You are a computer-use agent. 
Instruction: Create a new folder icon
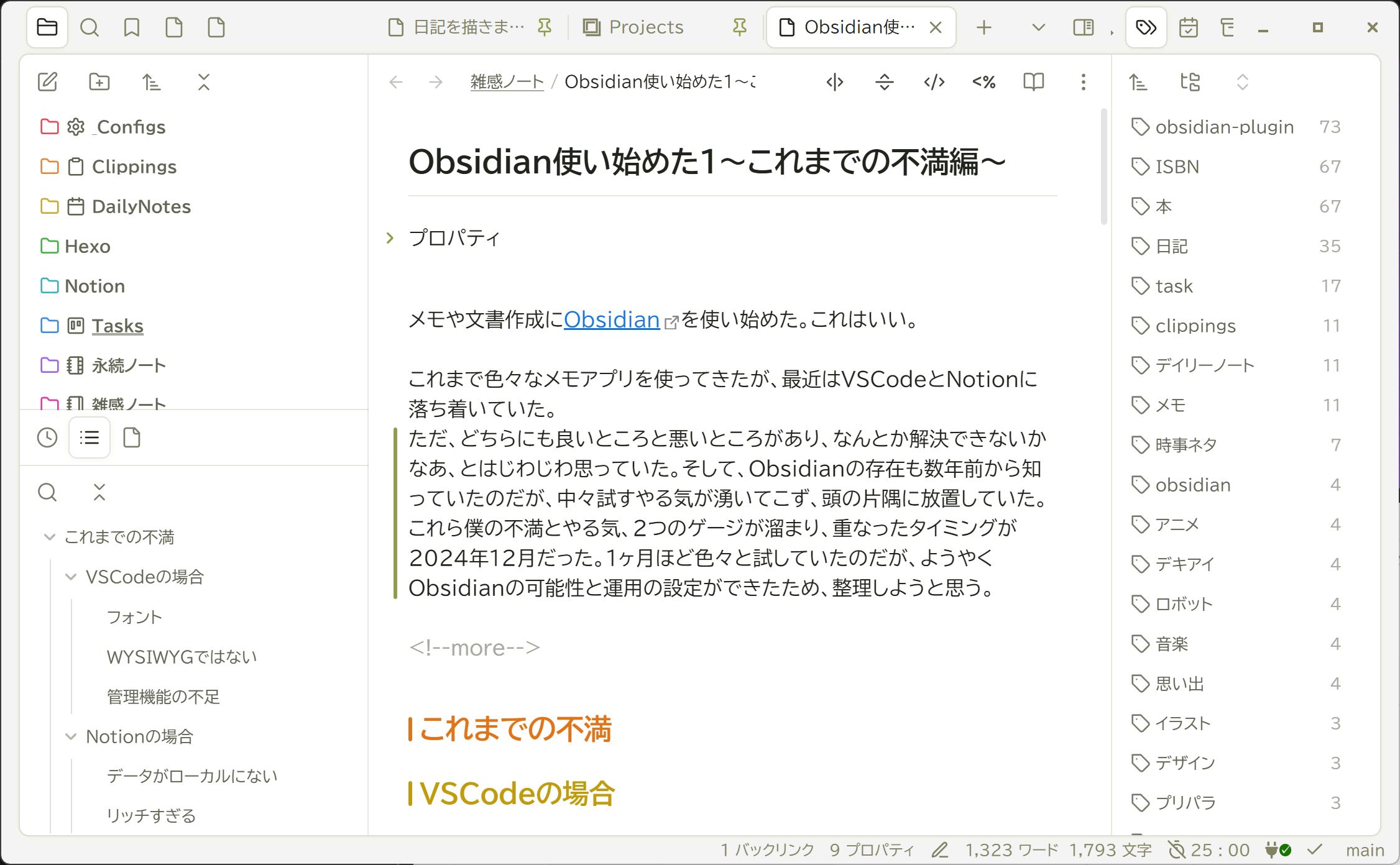[x=99, y=82]
